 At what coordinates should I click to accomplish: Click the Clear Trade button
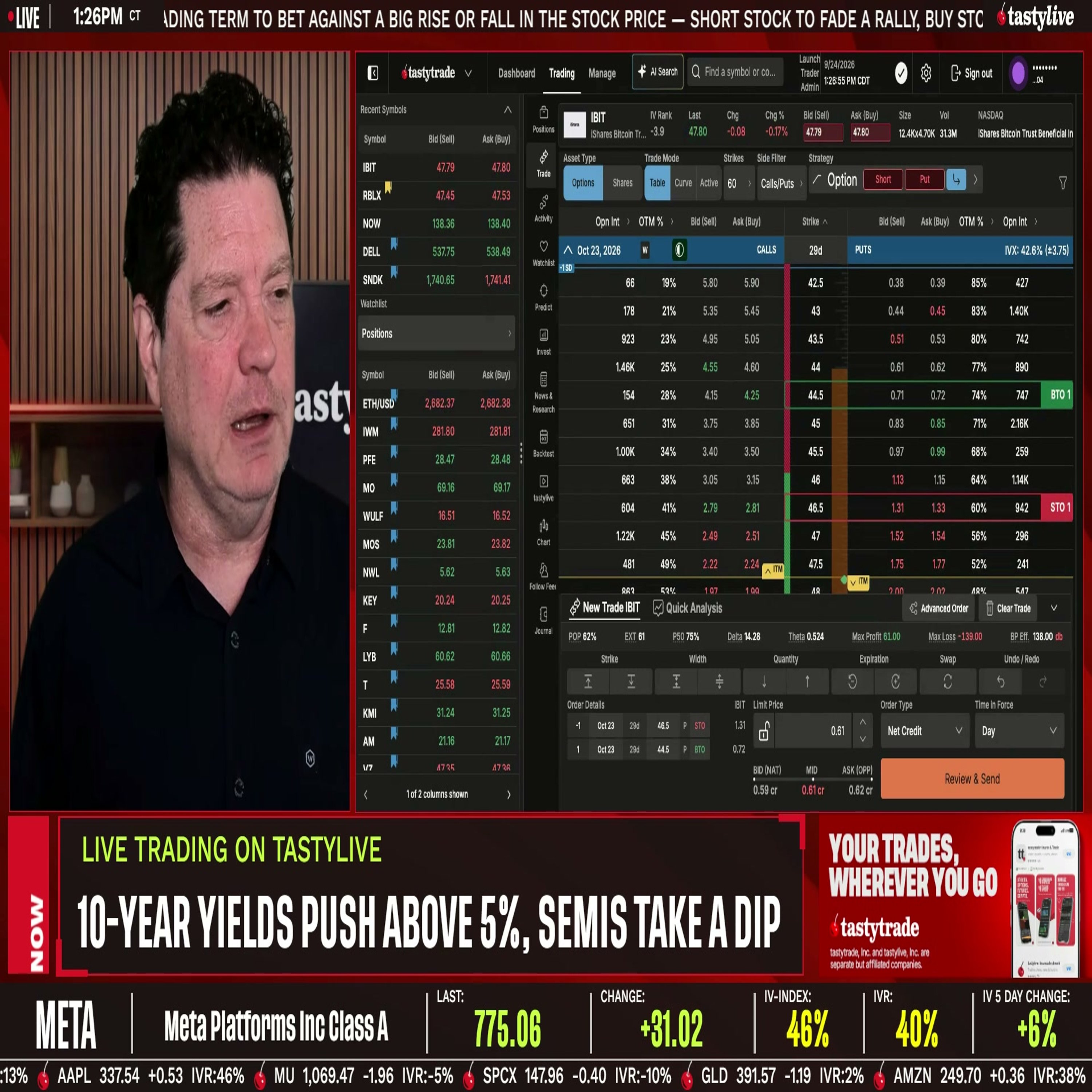(1008, 608)
